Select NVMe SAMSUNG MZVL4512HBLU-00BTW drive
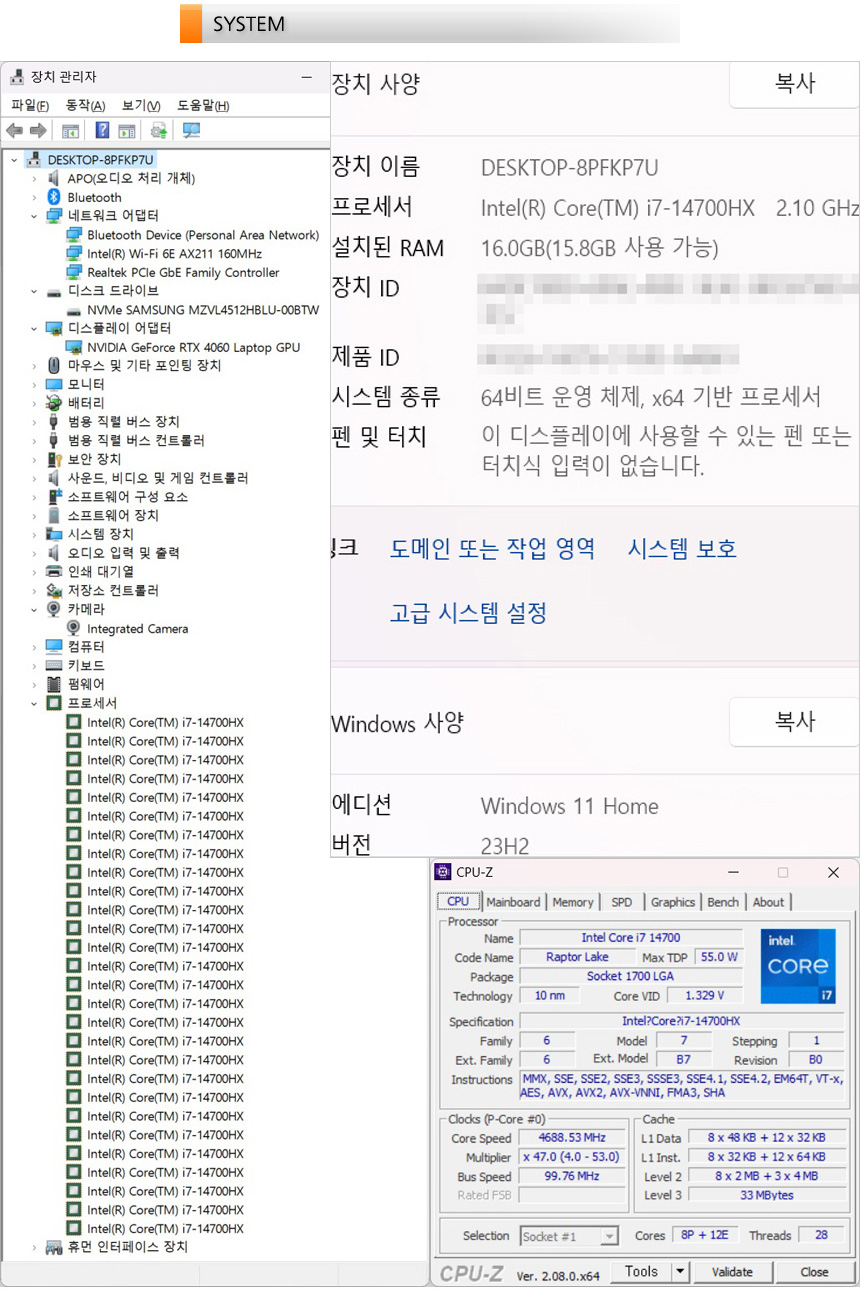This screenshot has height=1291, width=860. [x=203, y=310]
